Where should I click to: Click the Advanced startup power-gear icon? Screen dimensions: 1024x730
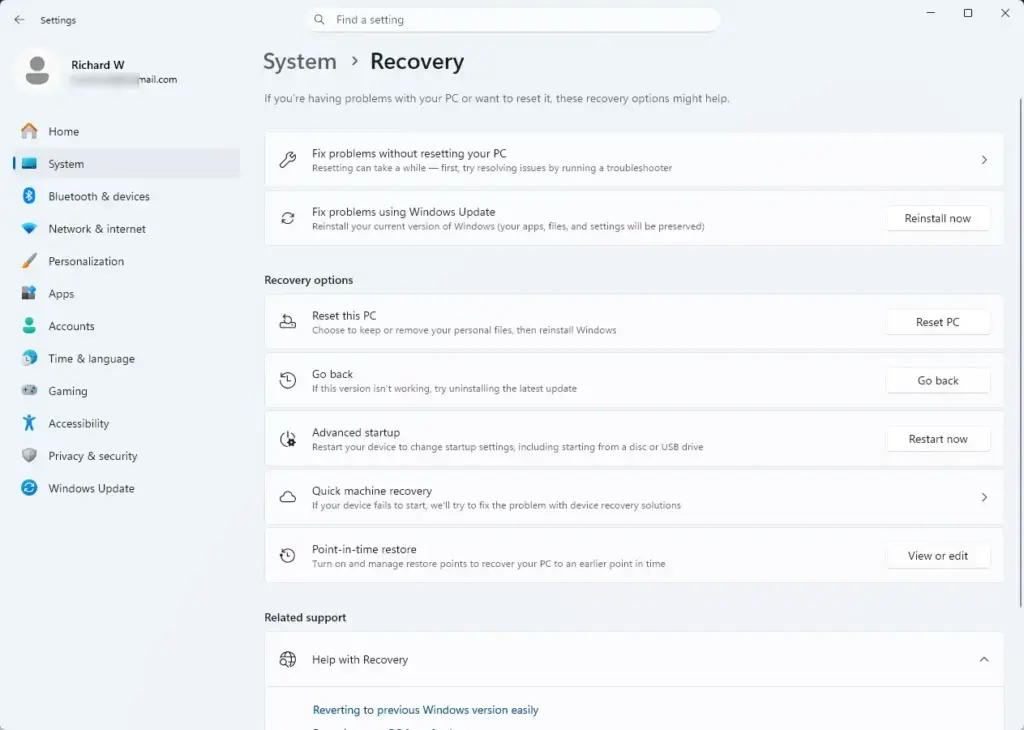tap(288, 439)
